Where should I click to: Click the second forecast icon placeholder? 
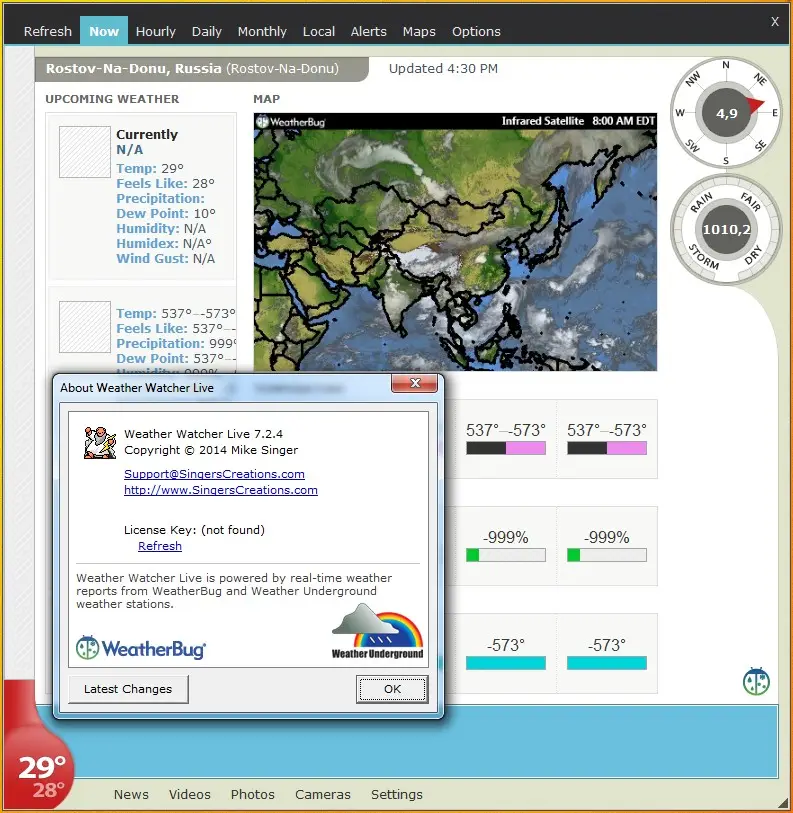point(85,327)
